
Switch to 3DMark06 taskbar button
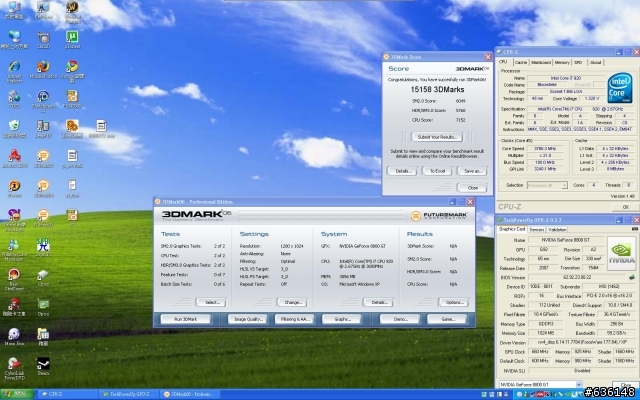pos(191,394)
